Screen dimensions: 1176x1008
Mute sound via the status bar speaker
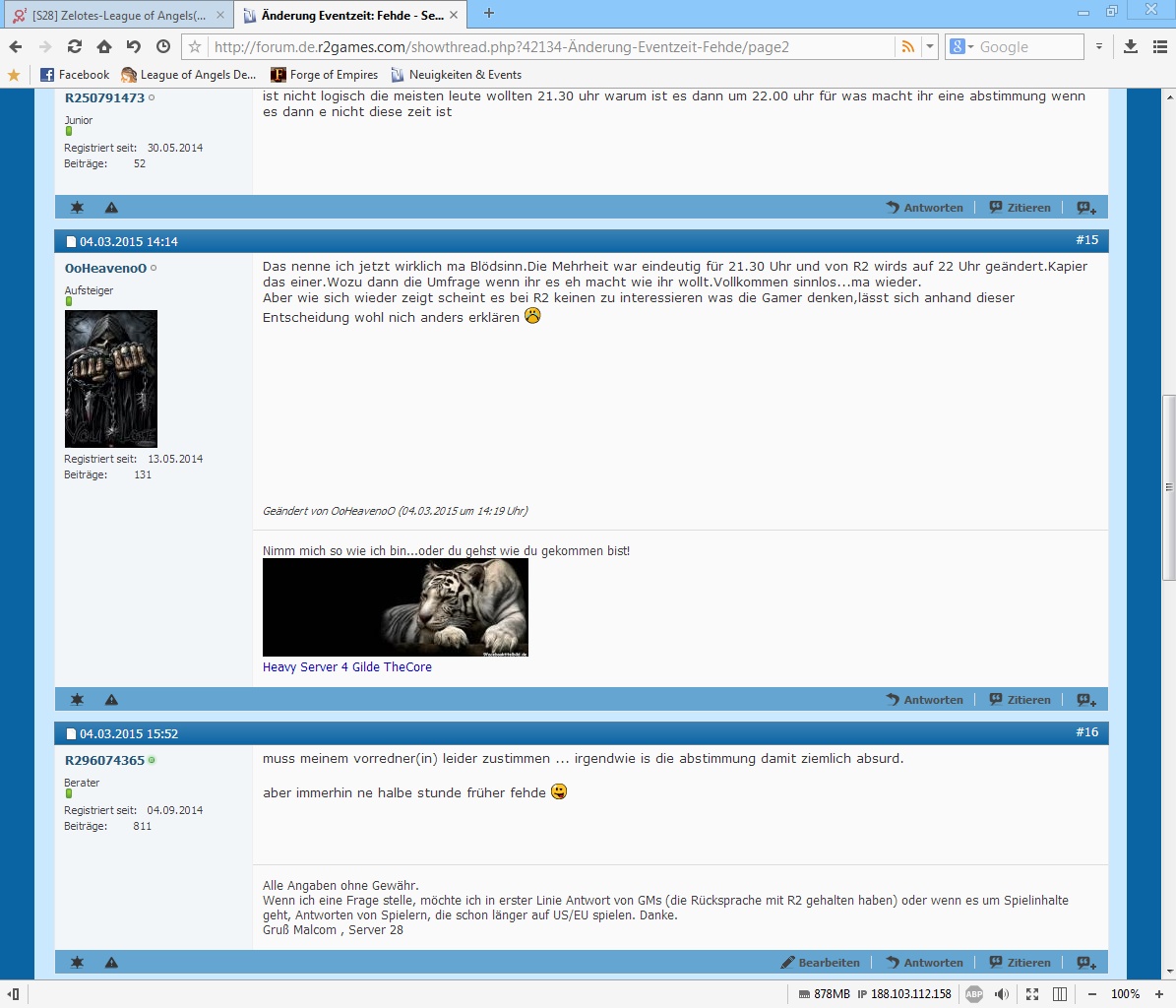pos(1002,994)
